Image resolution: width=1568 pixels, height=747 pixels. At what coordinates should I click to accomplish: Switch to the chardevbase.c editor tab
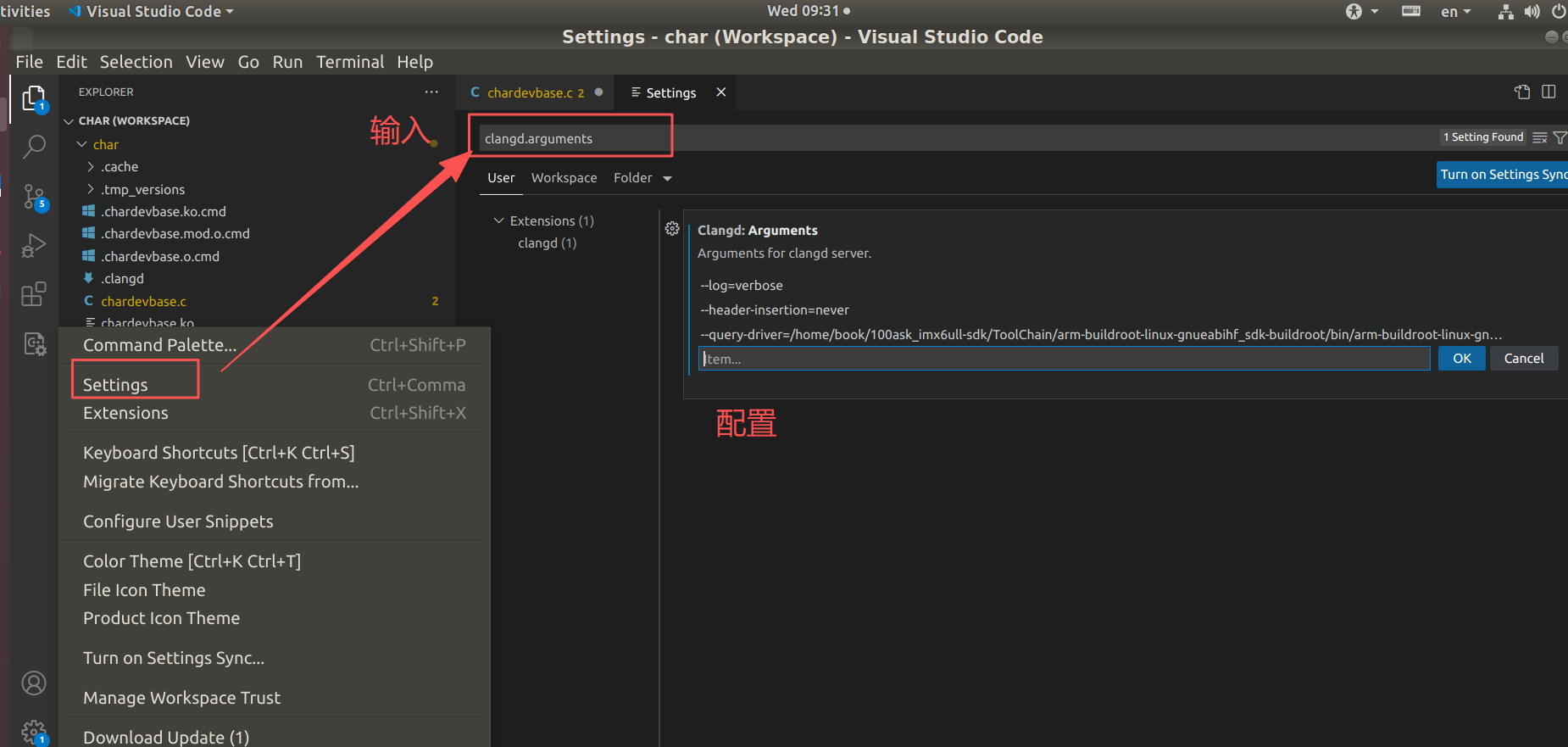click(x=535, y=92)
